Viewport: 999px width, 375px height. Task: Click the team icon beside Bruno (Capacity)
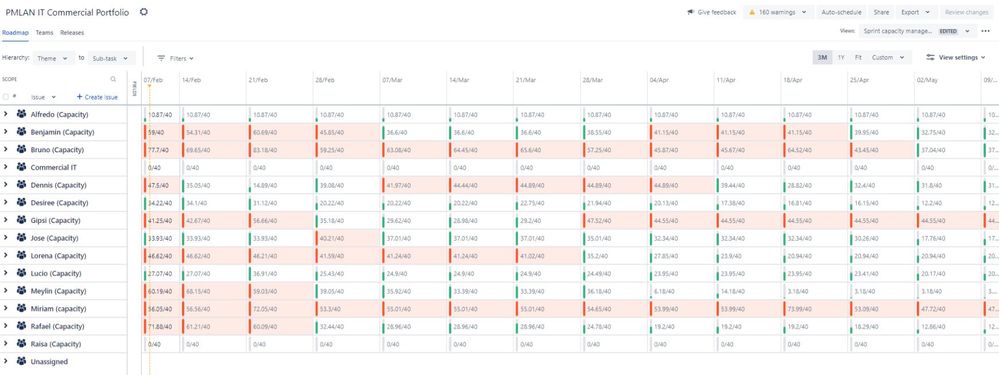coord(21,150)
